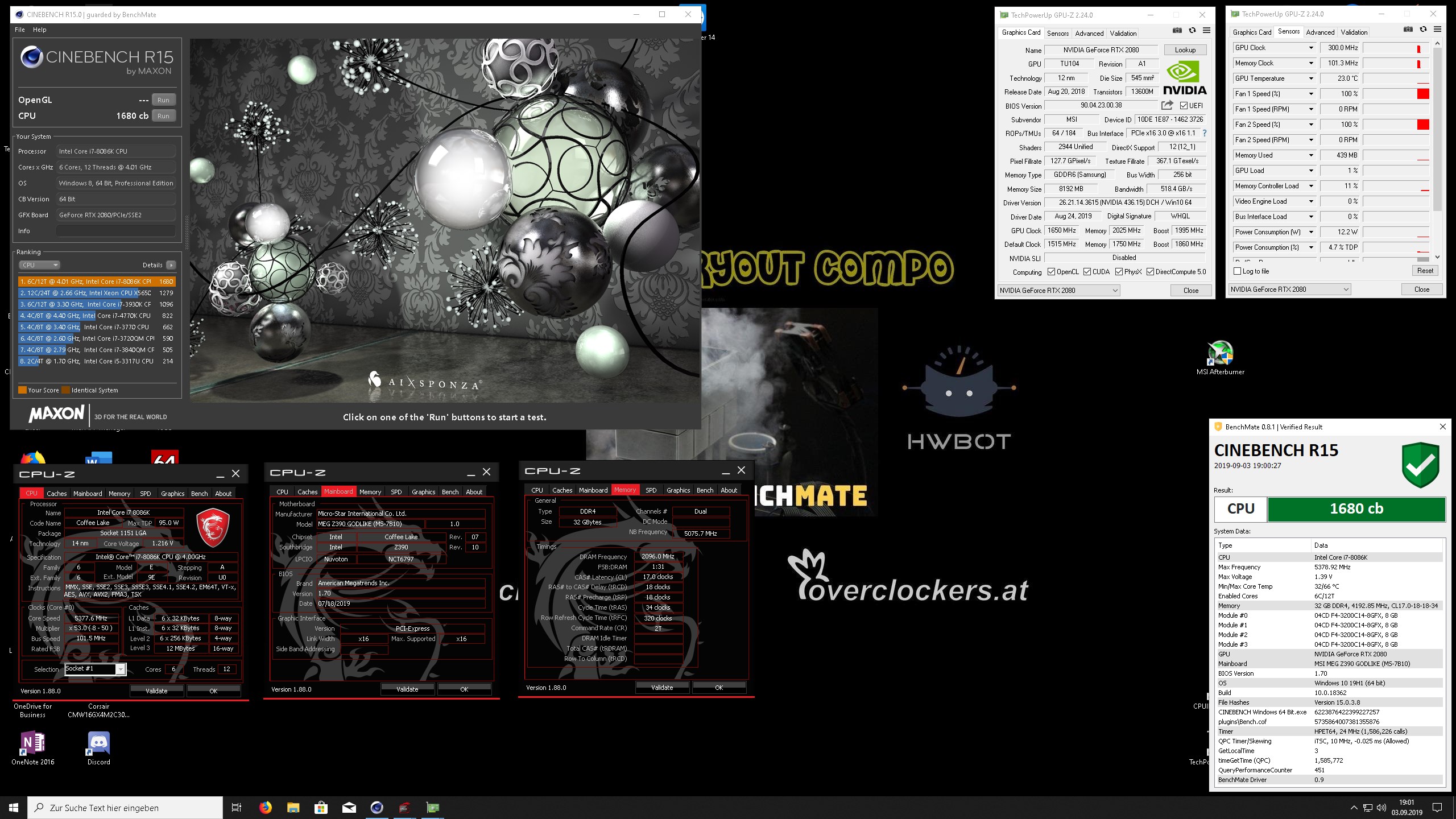The image size is (1456, 819).
Task: Click Close button in GPU-Z Sensors window
Action: point(1422,289)
